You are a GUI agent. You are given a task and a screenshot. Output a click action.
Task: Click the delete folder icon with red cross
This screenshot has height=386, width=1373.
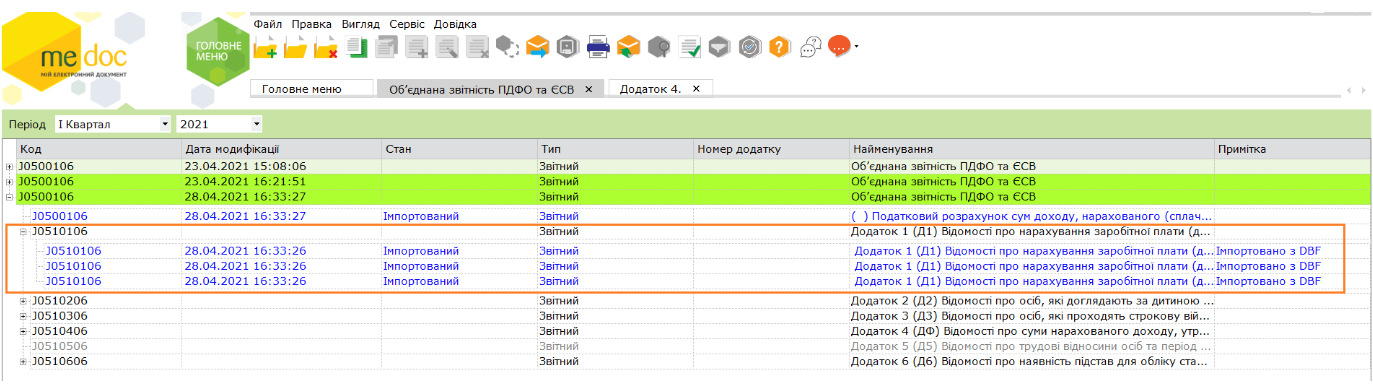[326, 46]
